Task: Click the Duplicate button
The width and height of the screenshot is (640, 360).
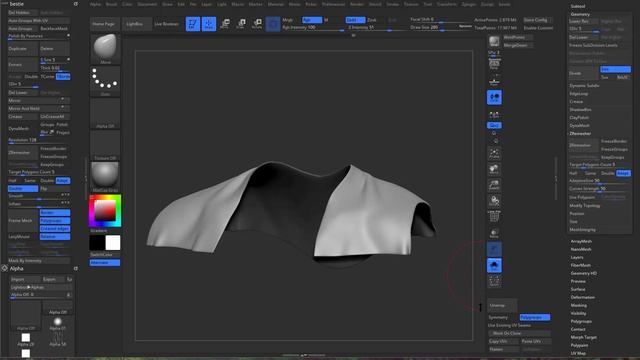Action: 23,49
